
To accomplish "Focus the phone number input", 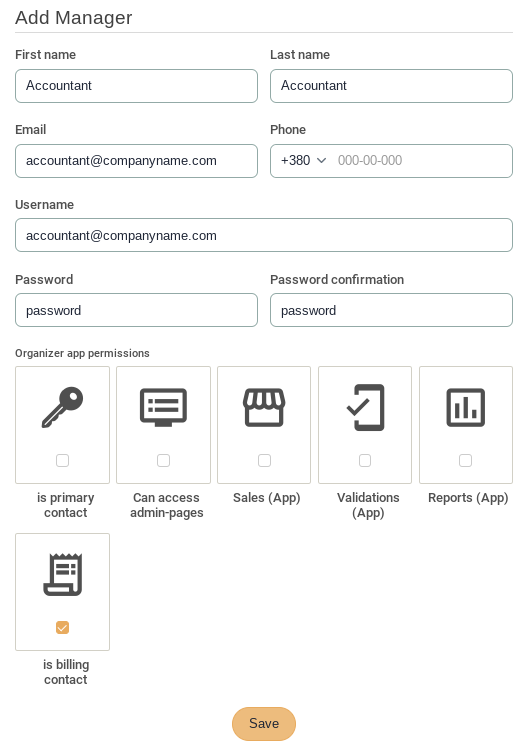I will click(421, 161).
